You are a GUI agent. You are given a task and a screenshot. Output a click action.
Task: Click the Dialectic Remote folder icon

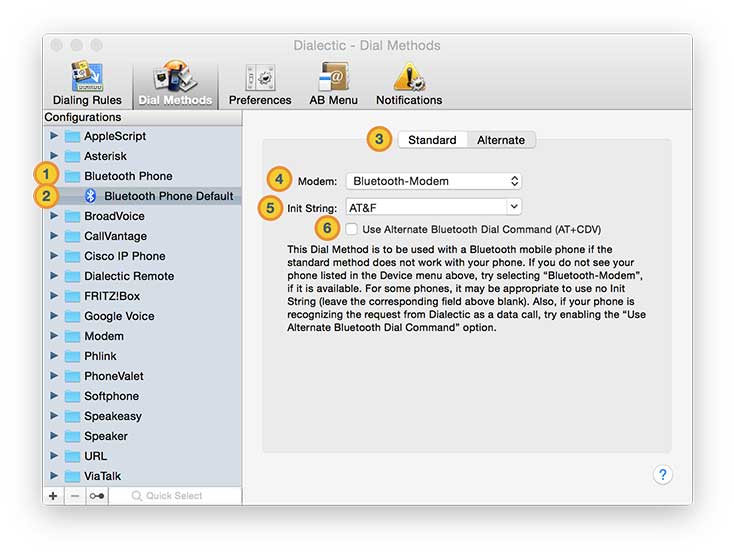point(72,277)
